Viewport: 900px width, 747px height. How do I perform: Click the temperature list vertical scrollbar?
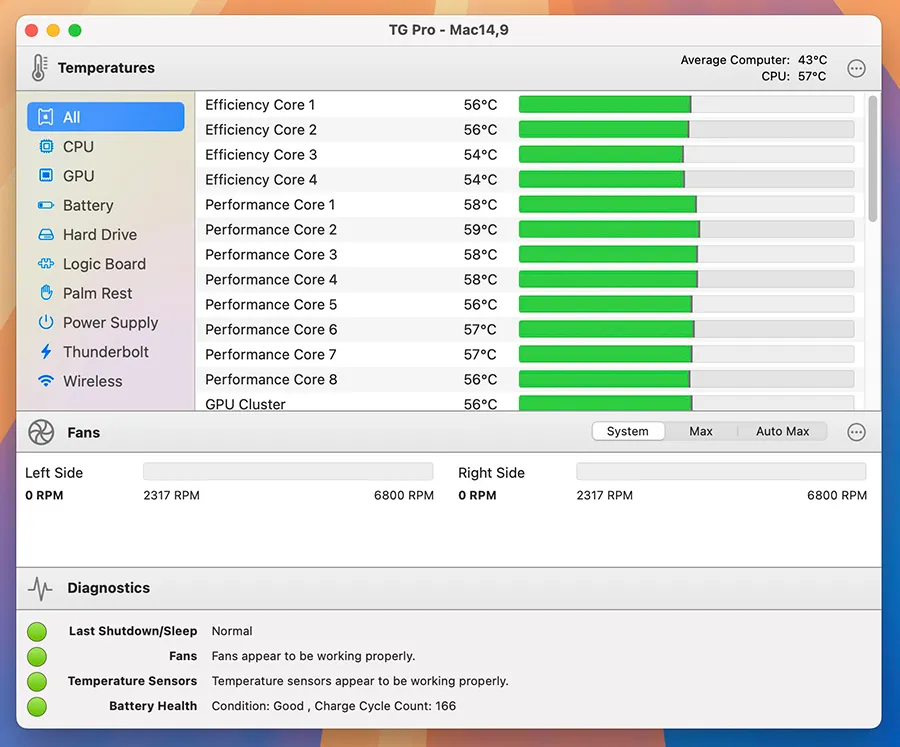(873, 160)
